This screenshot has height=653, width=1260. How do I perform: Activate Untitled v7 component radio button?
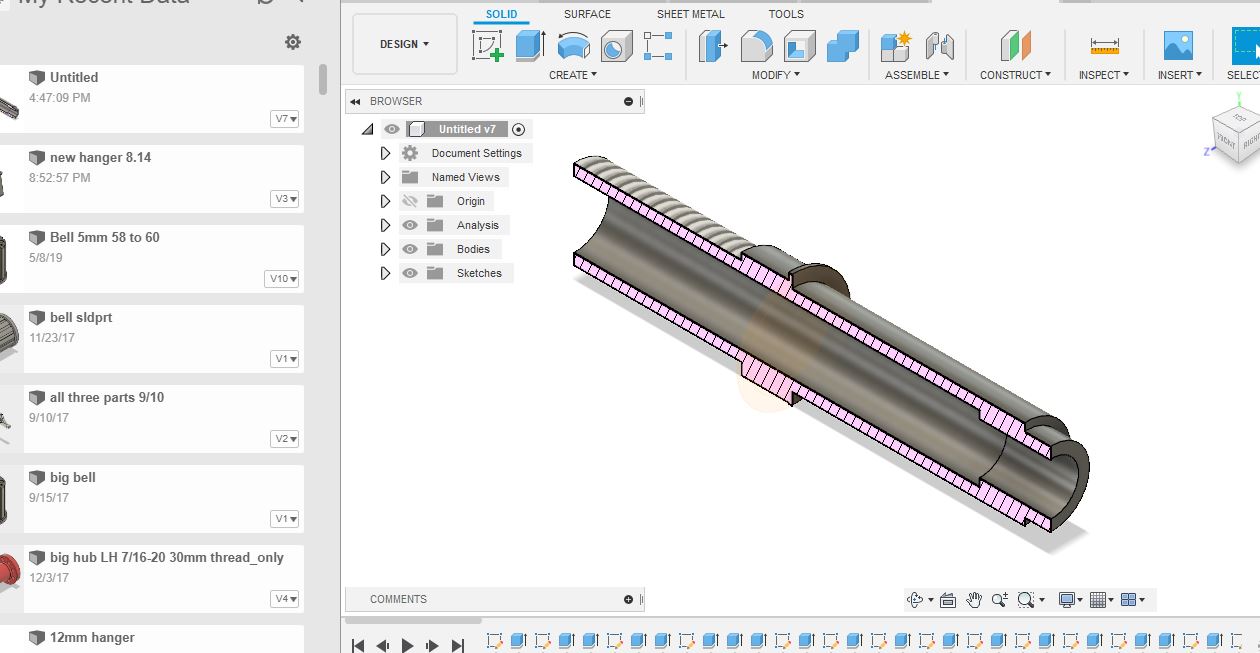518,129
